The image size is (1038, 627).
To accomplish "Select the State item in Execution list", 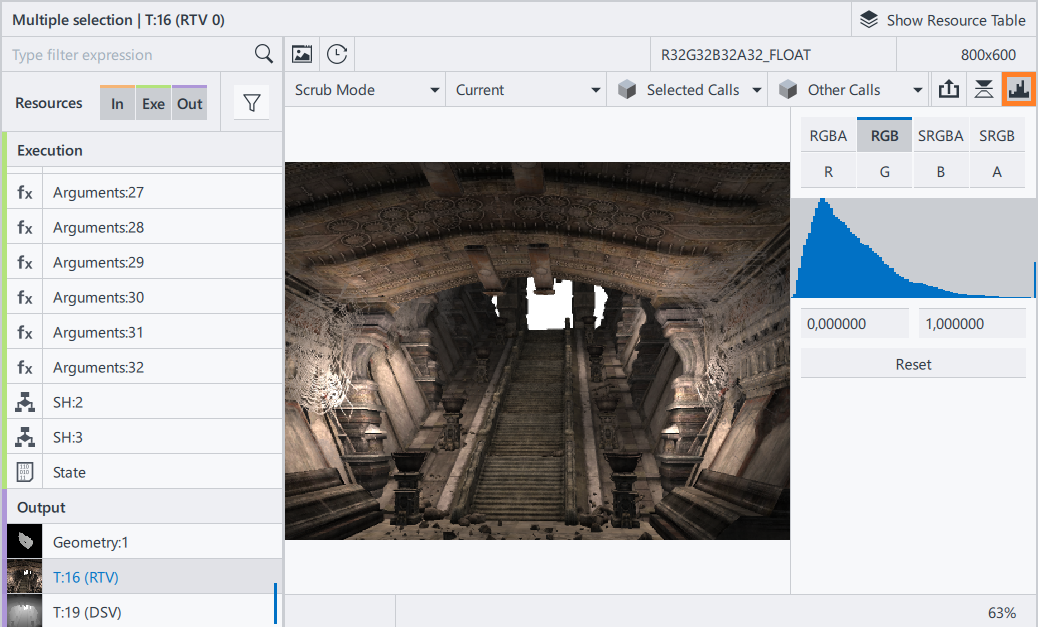I will tap(69, 472).
